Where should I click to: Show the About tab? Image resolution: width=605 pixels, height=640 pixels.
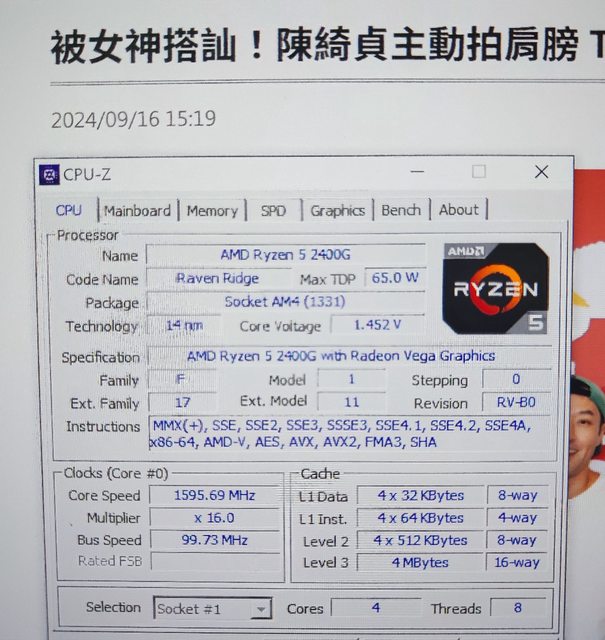point(458,210)
